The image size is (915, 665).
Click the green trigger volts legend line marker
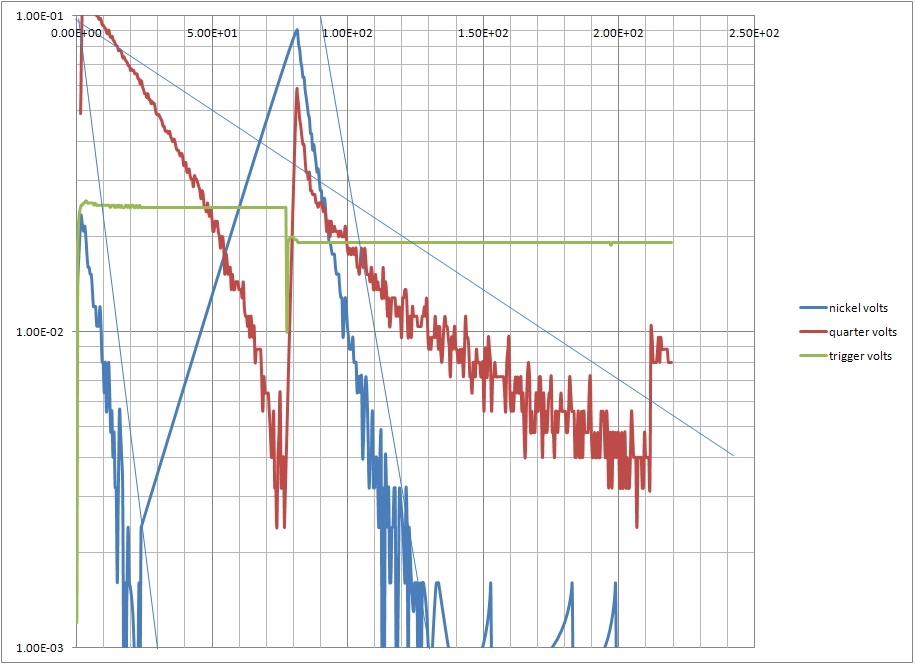point(812,356)
